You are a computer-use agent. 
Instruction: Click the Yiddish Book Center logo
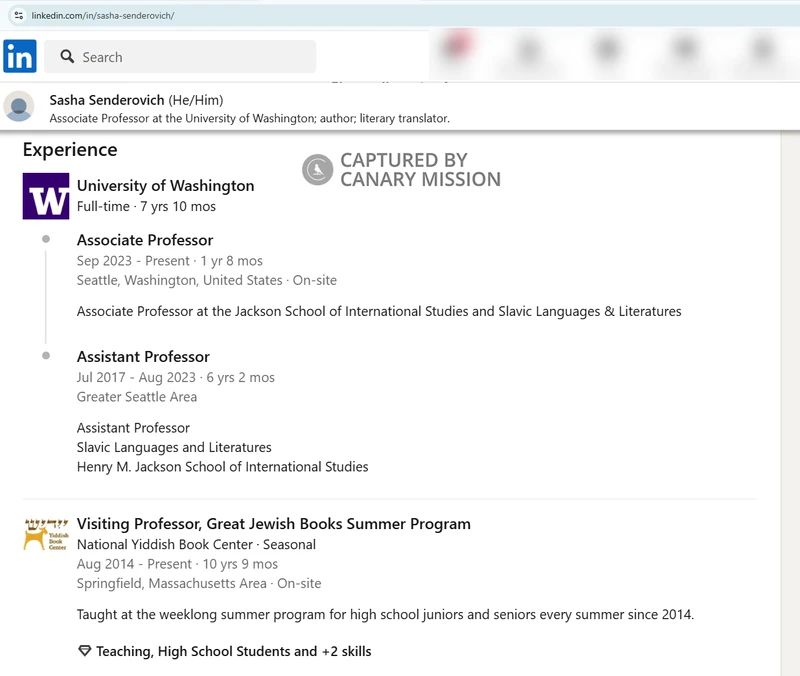(46, 534)
